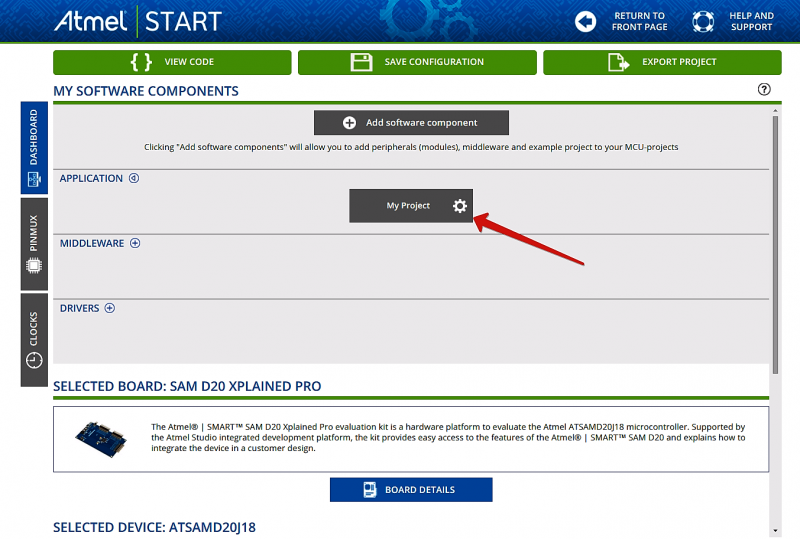The image size is (800, 539).
Task: Click the Selected Device ATSAMD20J18 heading
Action: [x=154, y=527]
